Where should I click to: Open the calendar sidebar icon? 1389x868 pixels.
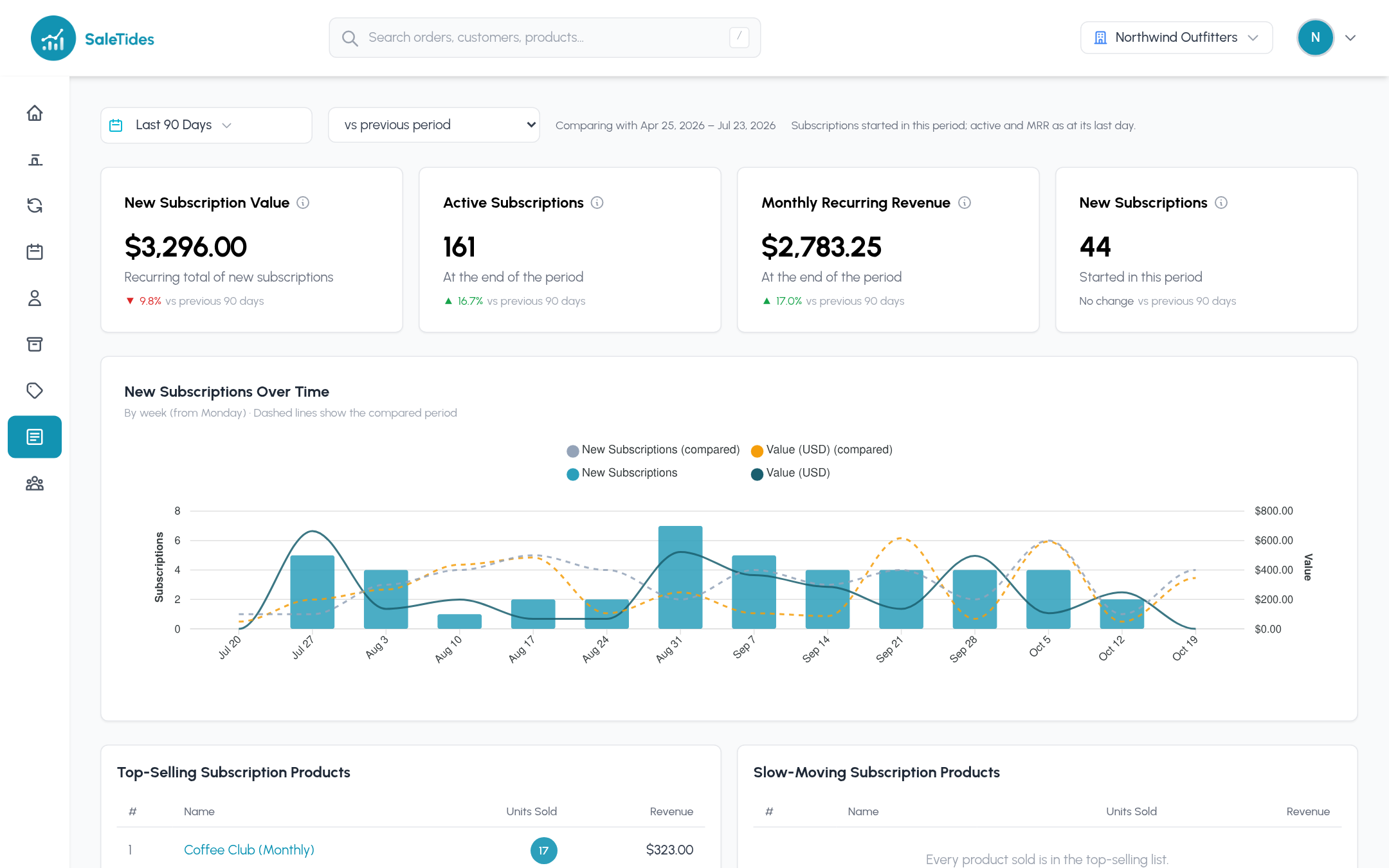click(x=35, y=252)
